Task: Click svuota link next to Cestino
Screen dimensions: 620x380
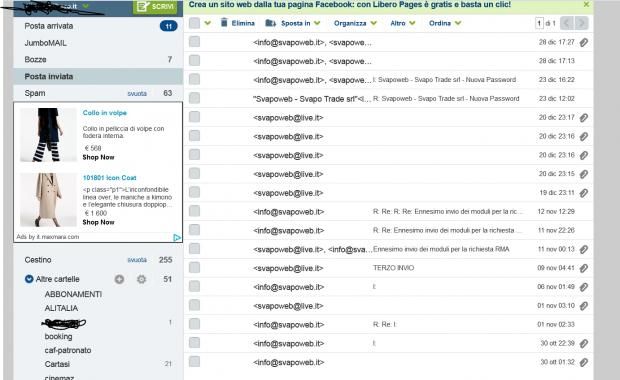Action: [137, 260]
